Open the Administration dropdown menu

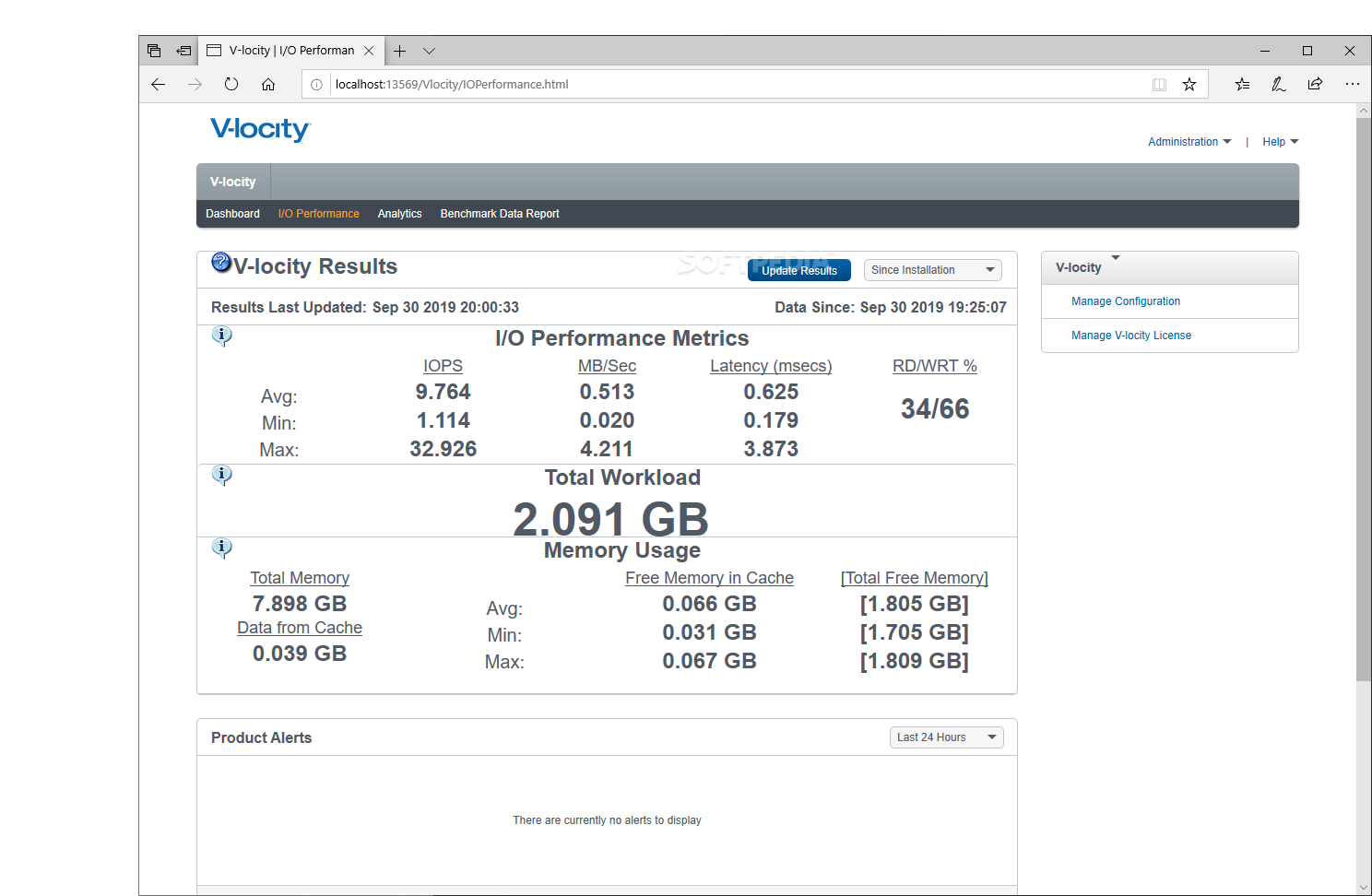[1189, 142]
